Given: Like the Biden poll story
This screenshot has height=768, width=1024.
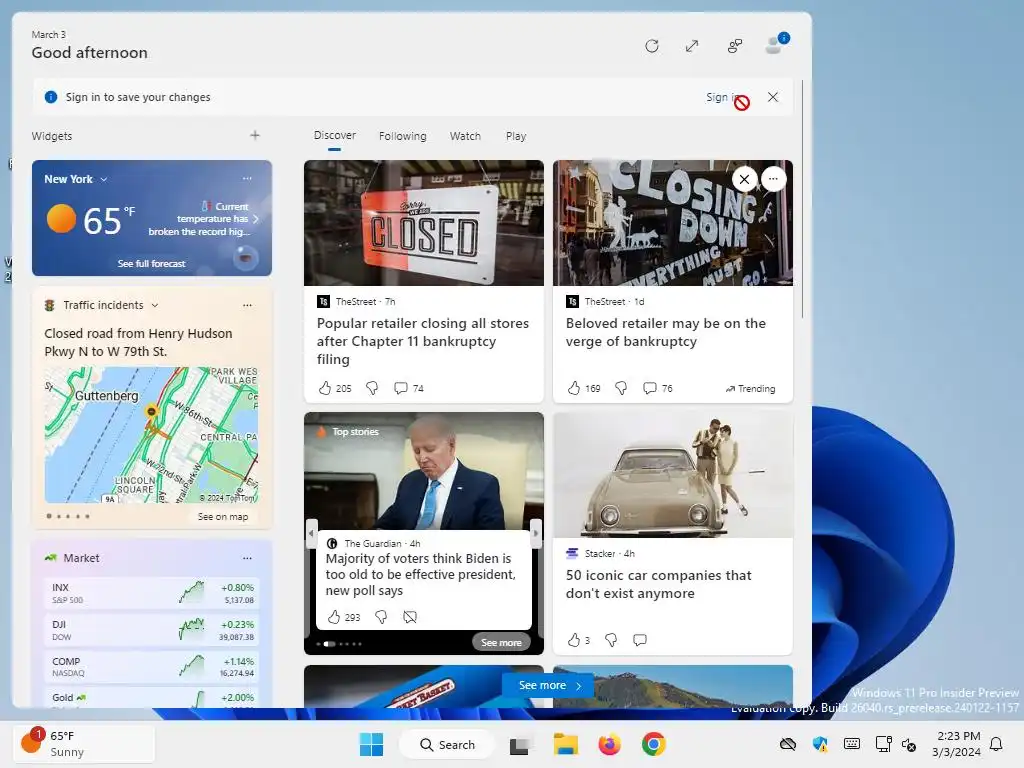Looking at the screenshot, I should pyautogui.click(x=334, y=616).
